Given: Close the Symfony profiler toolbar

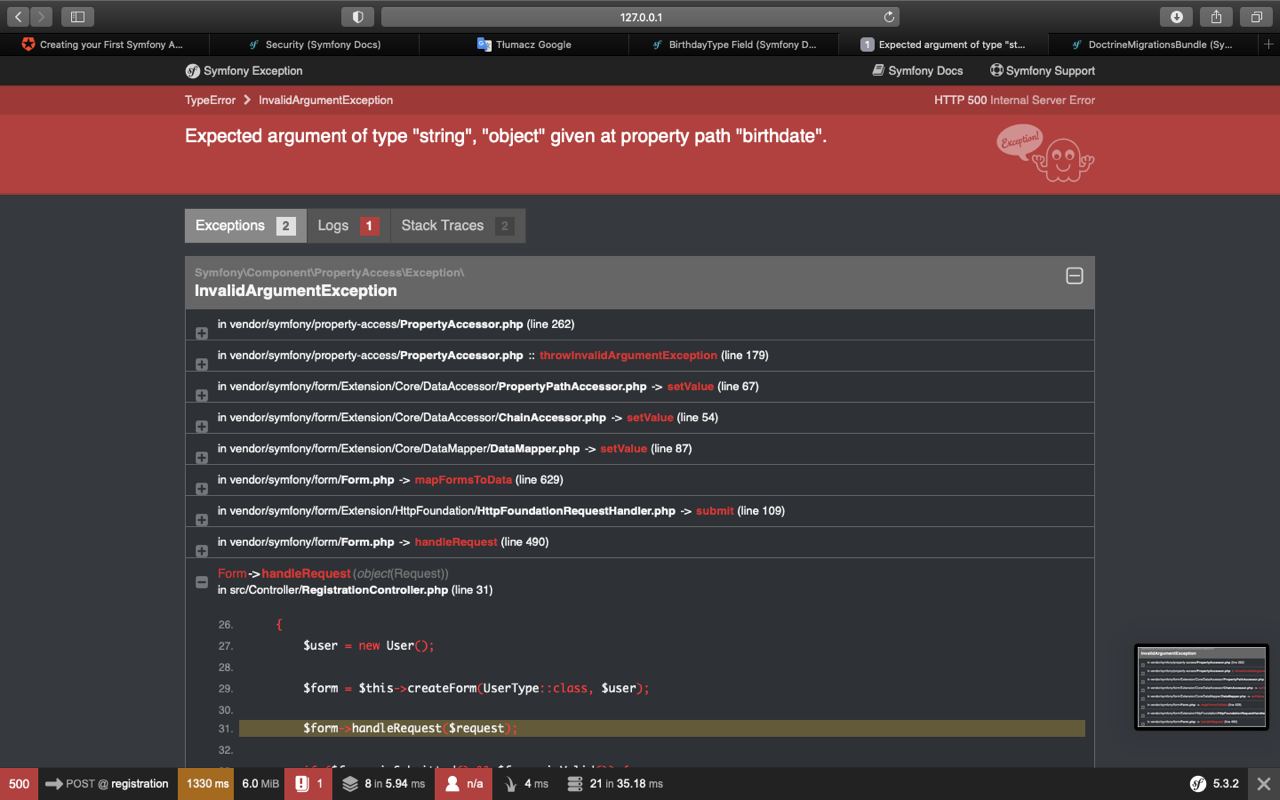Looking at the screenshot, I should tap(1264, 784).
